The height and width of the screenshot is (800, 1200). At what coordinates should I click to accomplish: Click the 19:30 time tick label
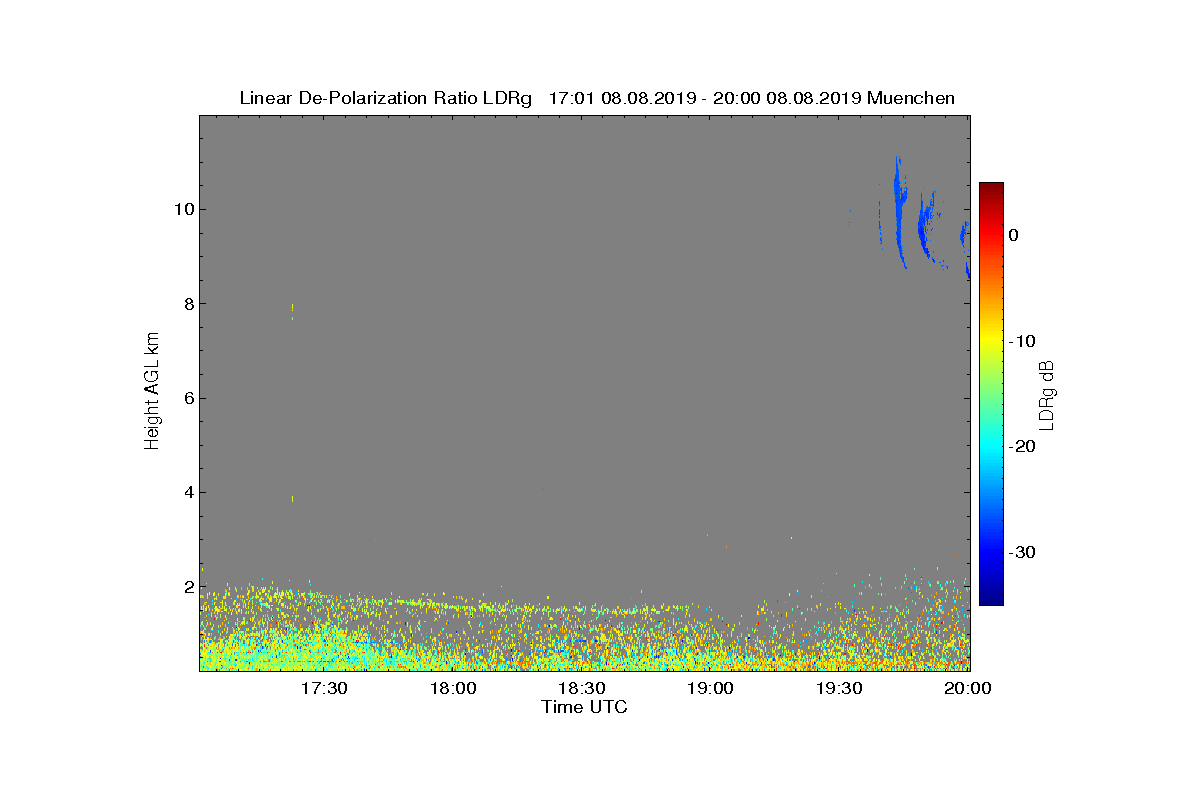pos(840,688)
